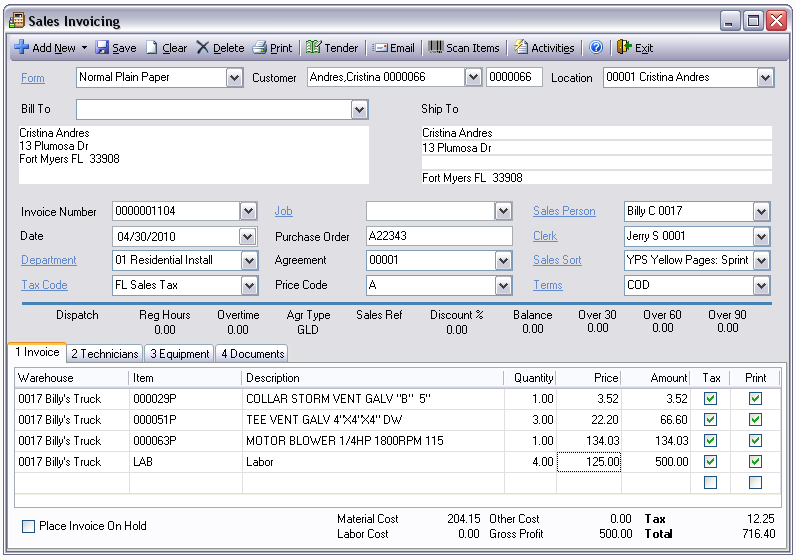Delete the invoice with the Delete icon
796x560 pixels.
(x=203, y=48)
